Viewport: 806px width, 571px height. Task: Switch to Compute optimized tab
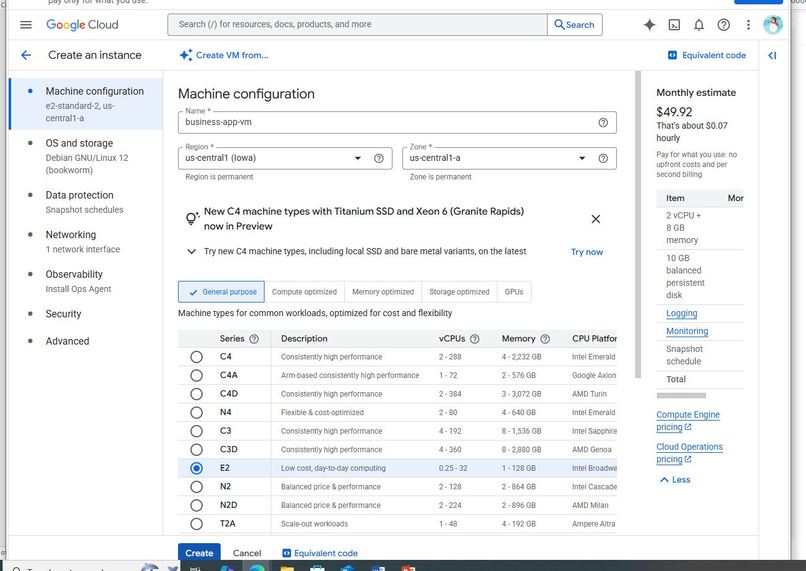click(x=304, y=291)
